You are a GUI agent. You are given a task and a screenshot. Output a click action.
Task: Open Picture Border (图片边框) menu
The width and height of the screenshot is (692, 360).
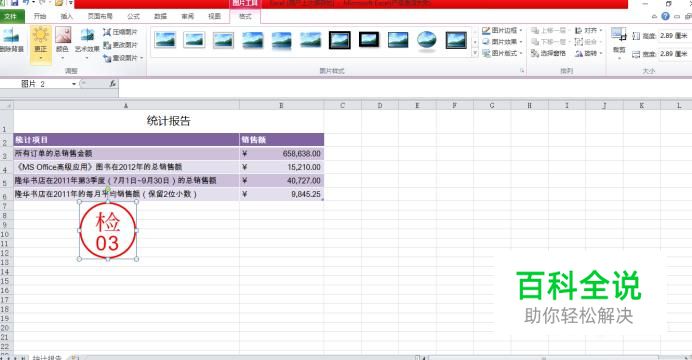[502, 30]
